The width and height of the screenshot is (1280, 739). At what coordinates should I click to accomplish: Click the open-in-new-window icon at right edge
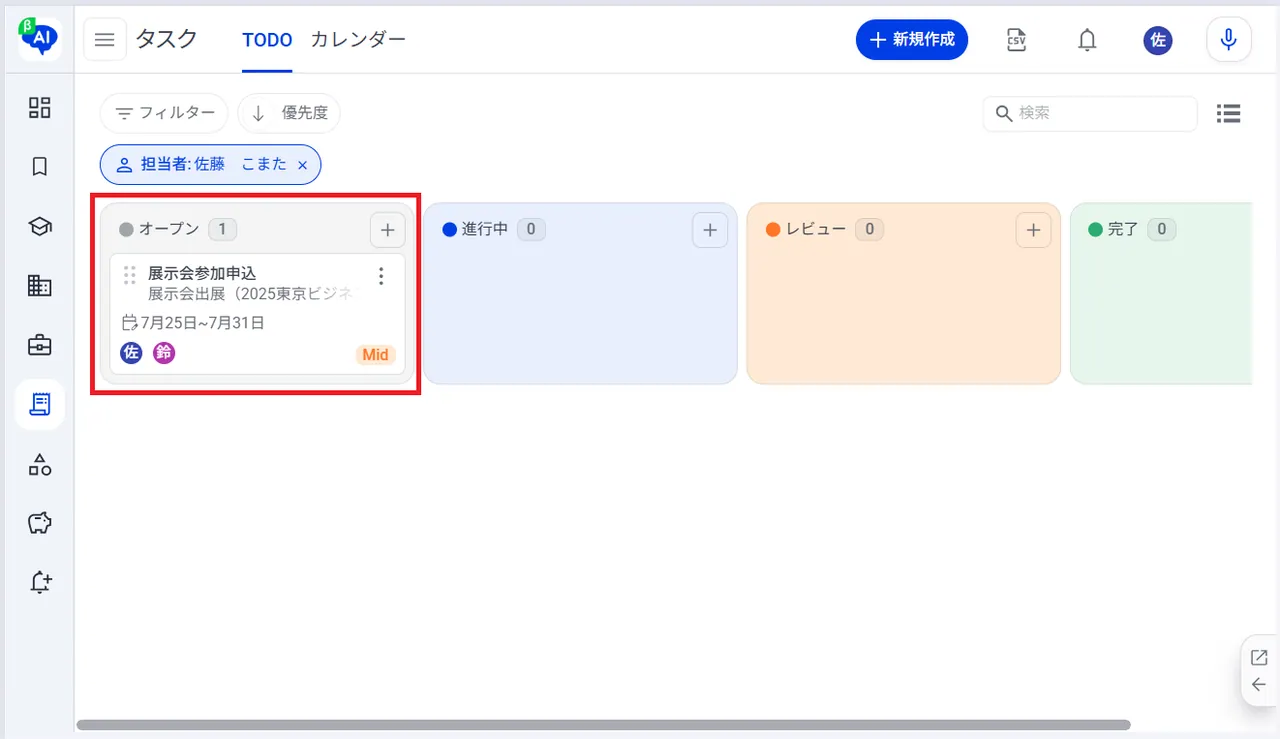[1259, 657]
